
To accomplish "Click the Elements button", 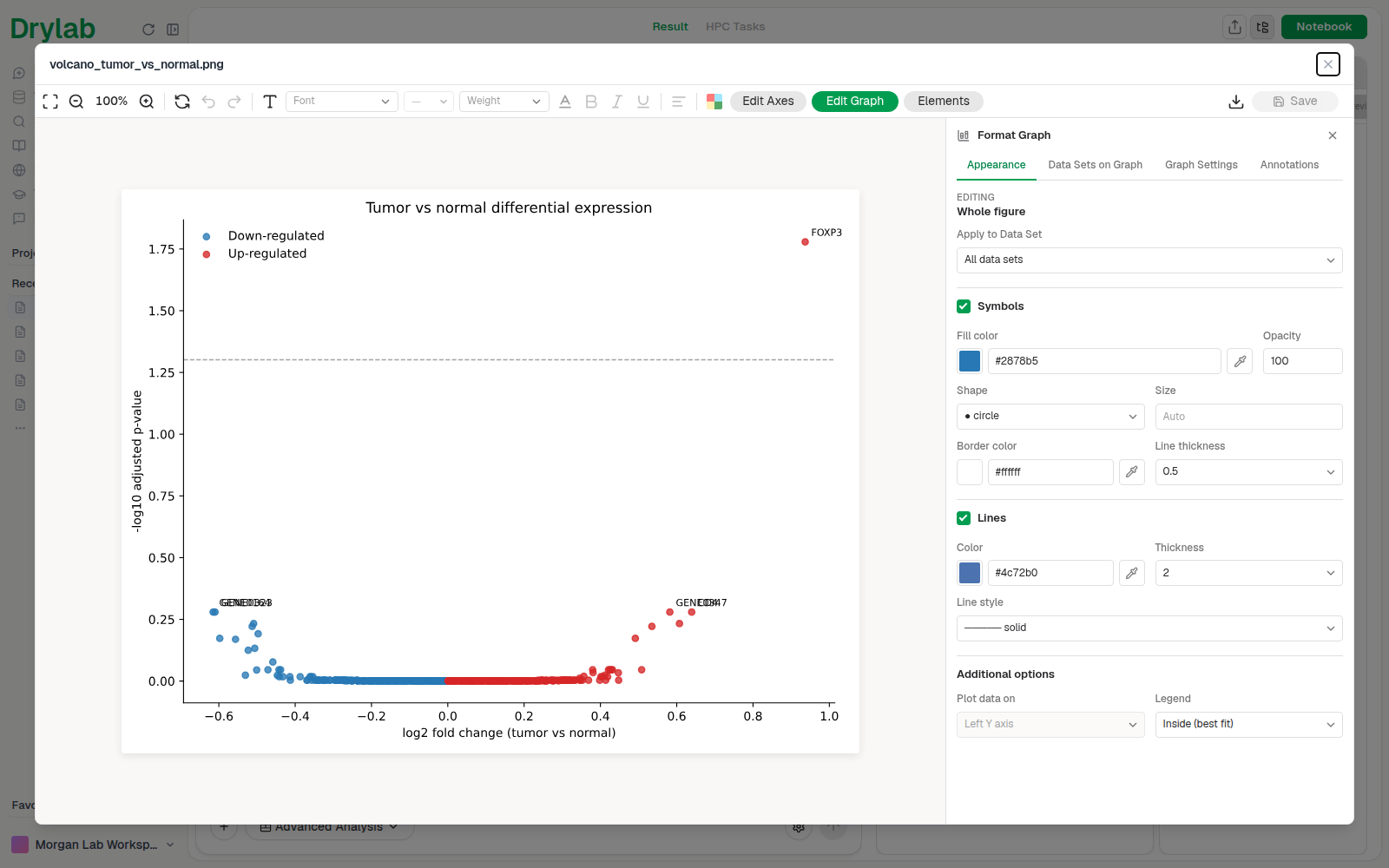I will (x=944, y=102).
